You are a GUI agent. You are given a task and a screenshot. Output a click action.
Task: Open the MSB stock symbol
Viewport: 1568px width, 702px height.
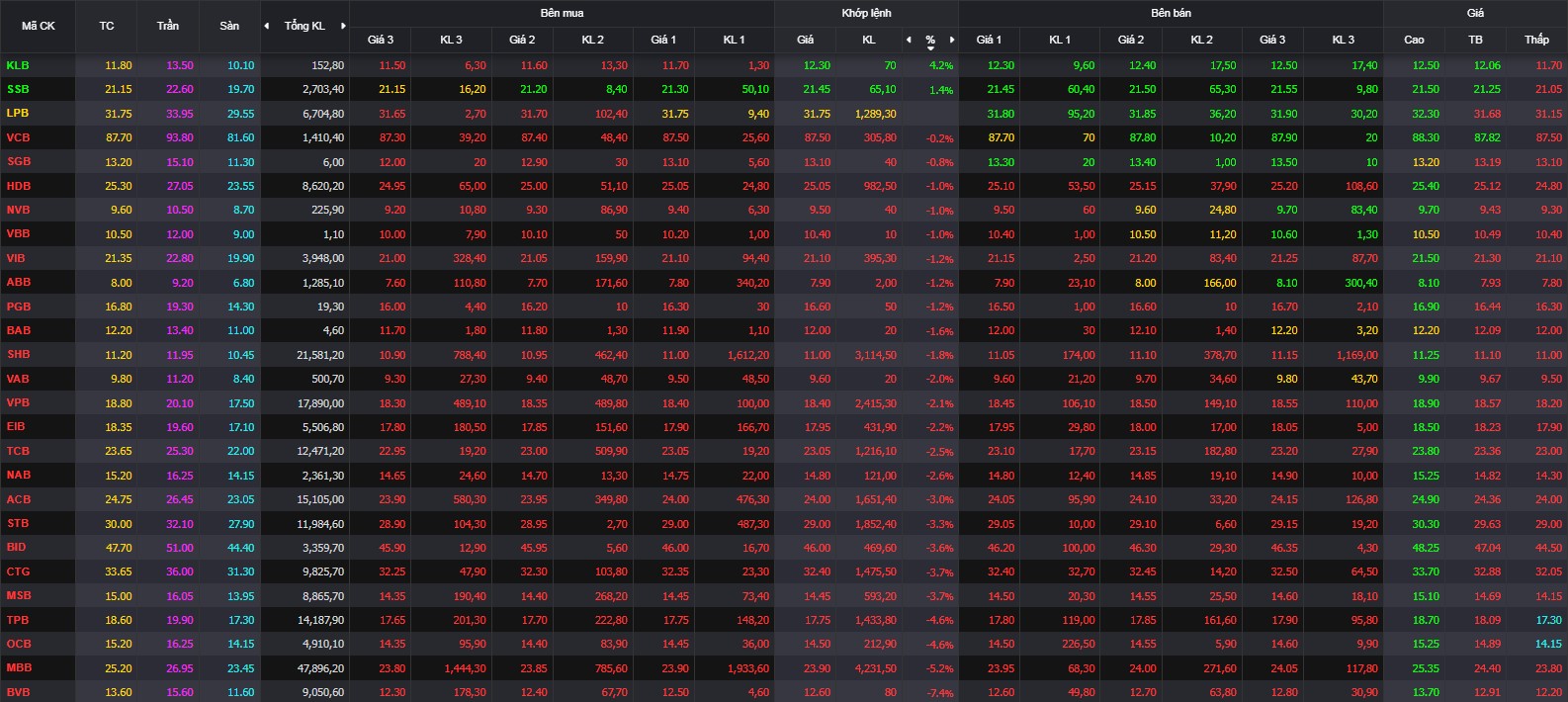[19, 595]
